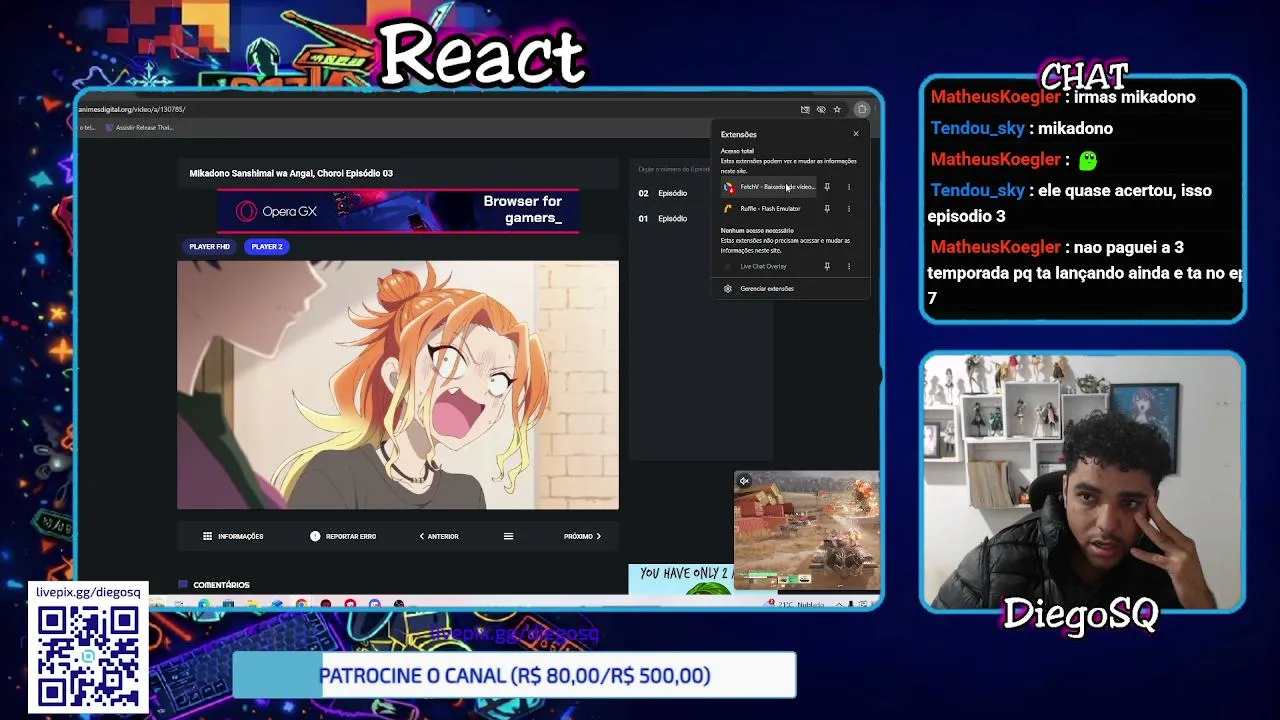Click the crossed-out eye icon in address bar
This screenshot has width=1280, height=720.
[821, 109]
